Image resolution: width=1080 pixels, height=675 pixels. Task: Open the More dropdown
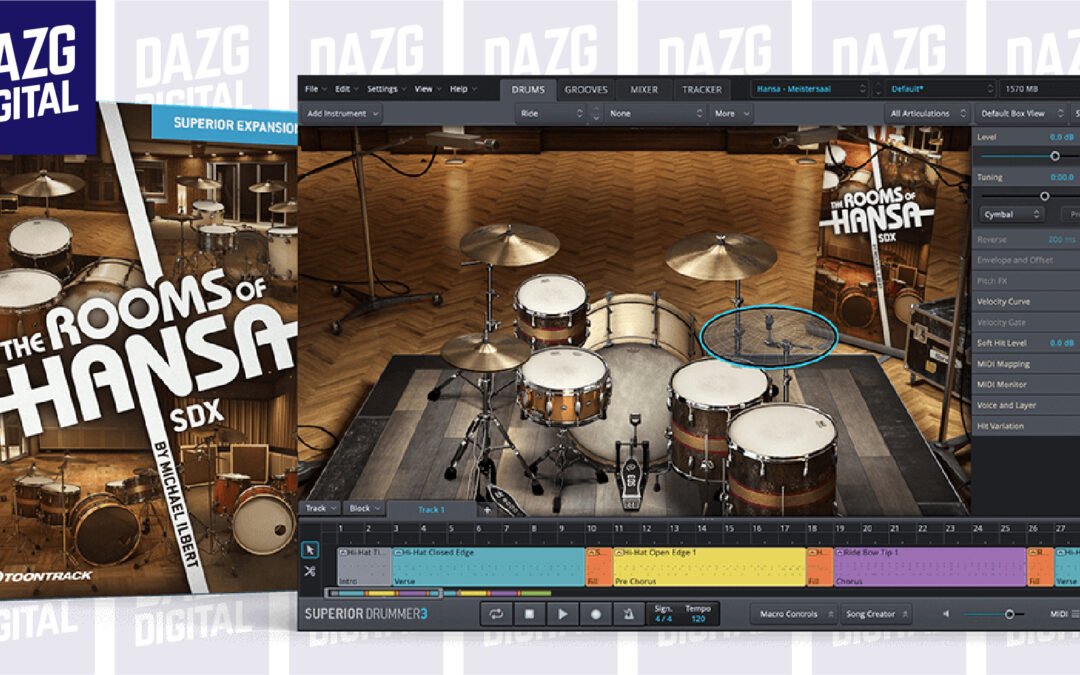pos(731,113)
